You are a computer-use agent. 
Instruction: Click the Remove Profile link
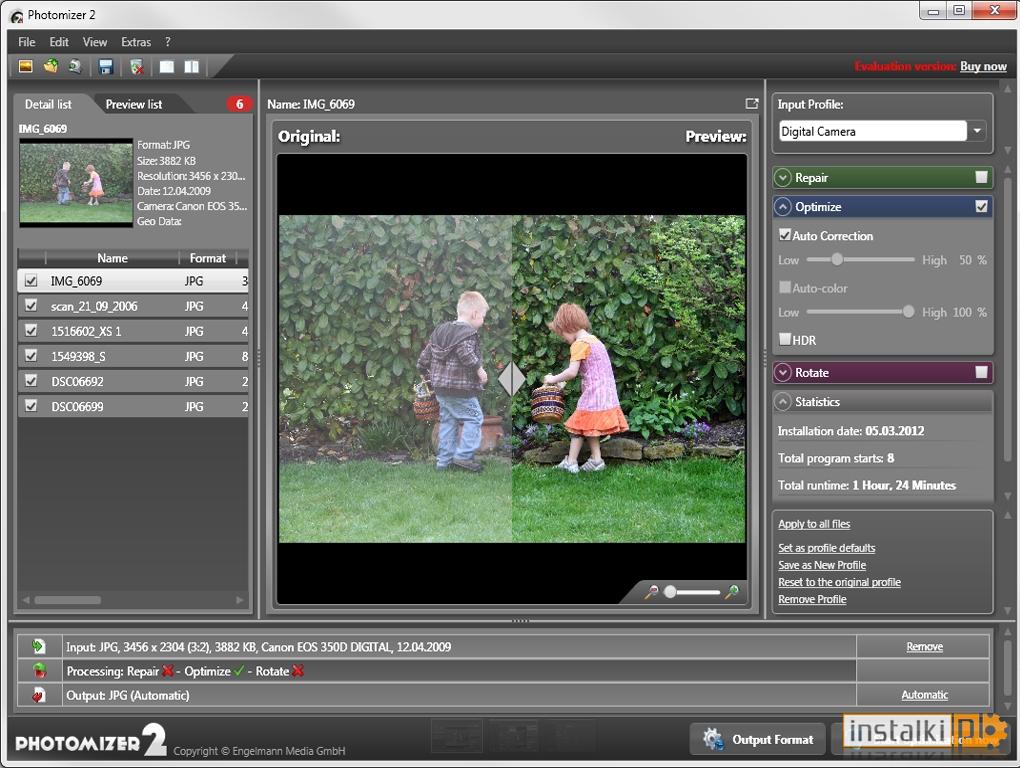pyautogui.click(x=812, y=600)
